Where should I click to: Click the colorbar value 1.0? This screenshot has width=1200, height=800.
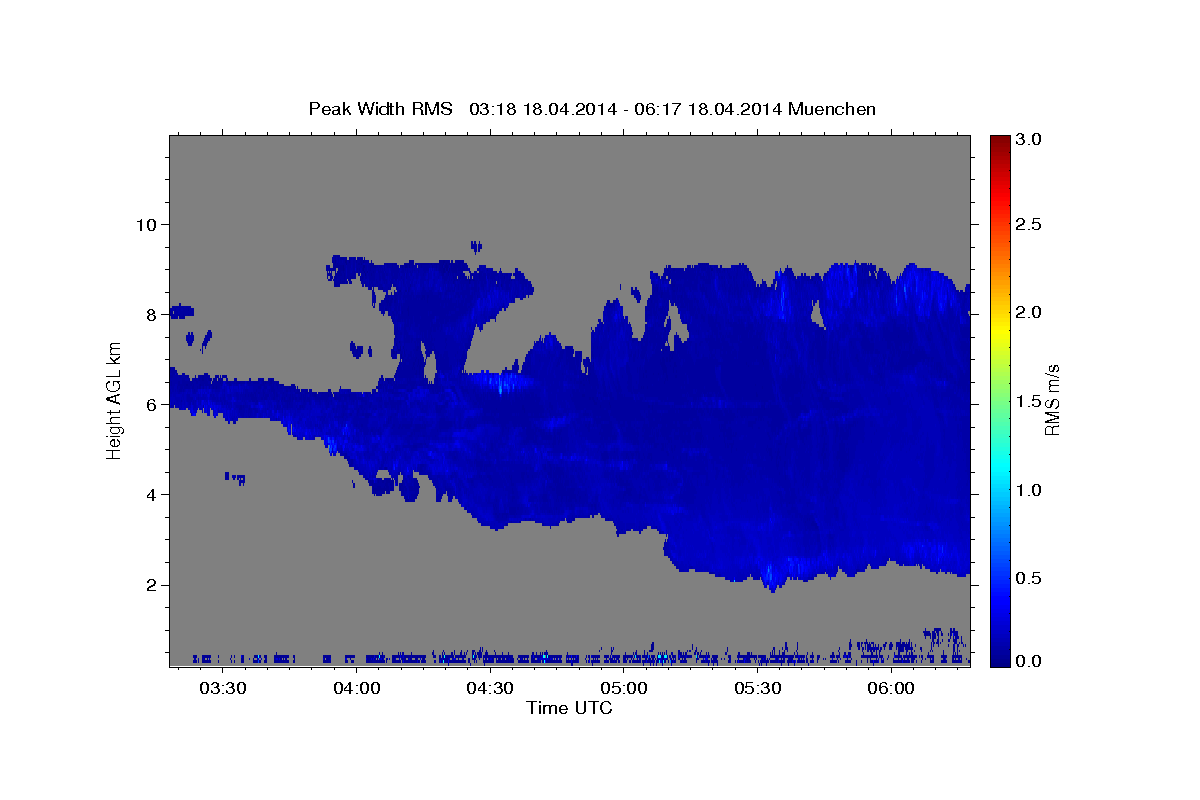tap(1029, 490)
